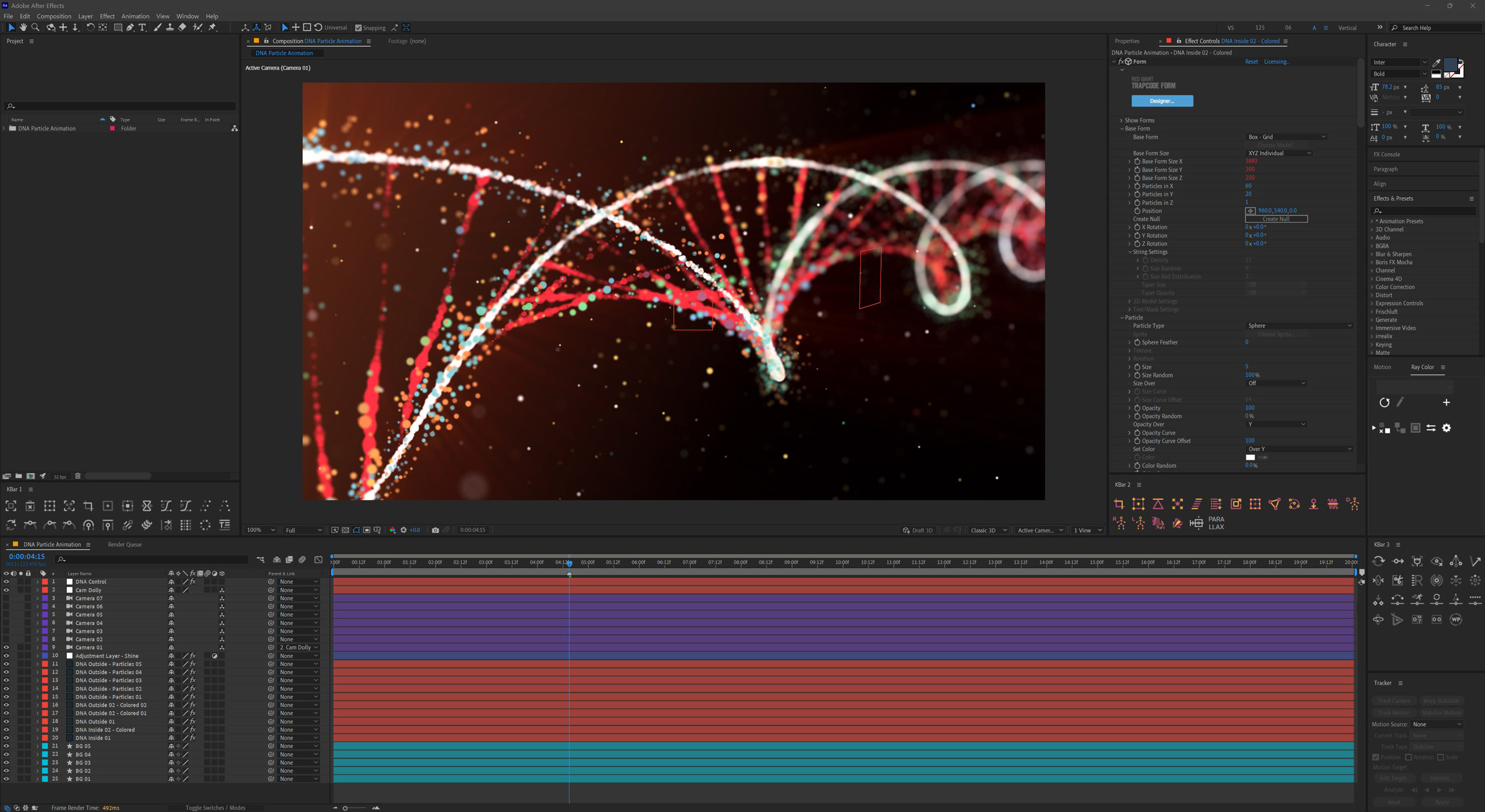Select the Zoom tool in toolbar
Image resolution: width=1485 pixels, height=812 pixels.
click(35, 27)
